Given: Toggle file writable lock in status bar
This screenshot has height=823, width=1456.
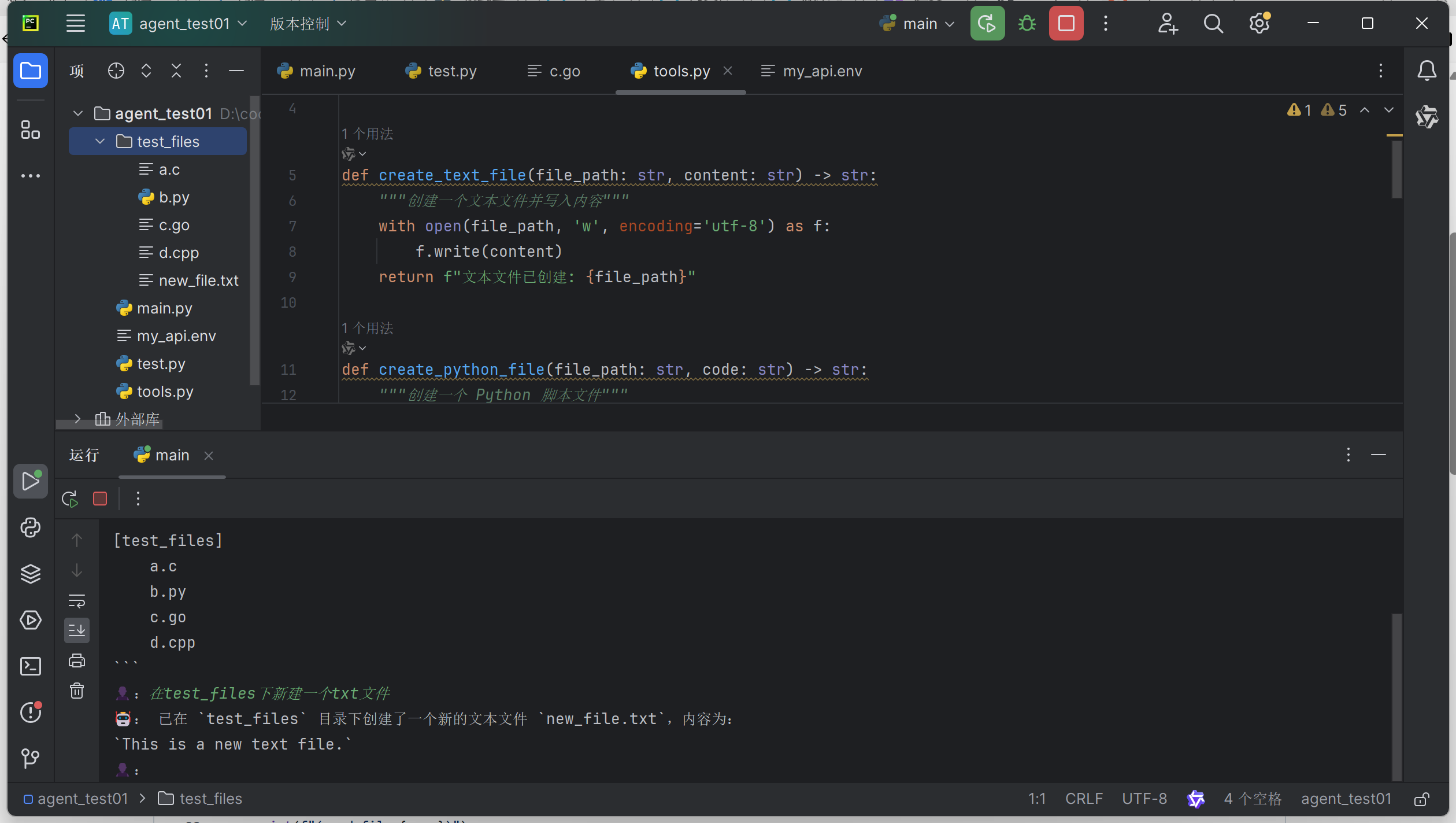Looking at the screenshot, I should pyautogui.click(x=1421, y=799).
